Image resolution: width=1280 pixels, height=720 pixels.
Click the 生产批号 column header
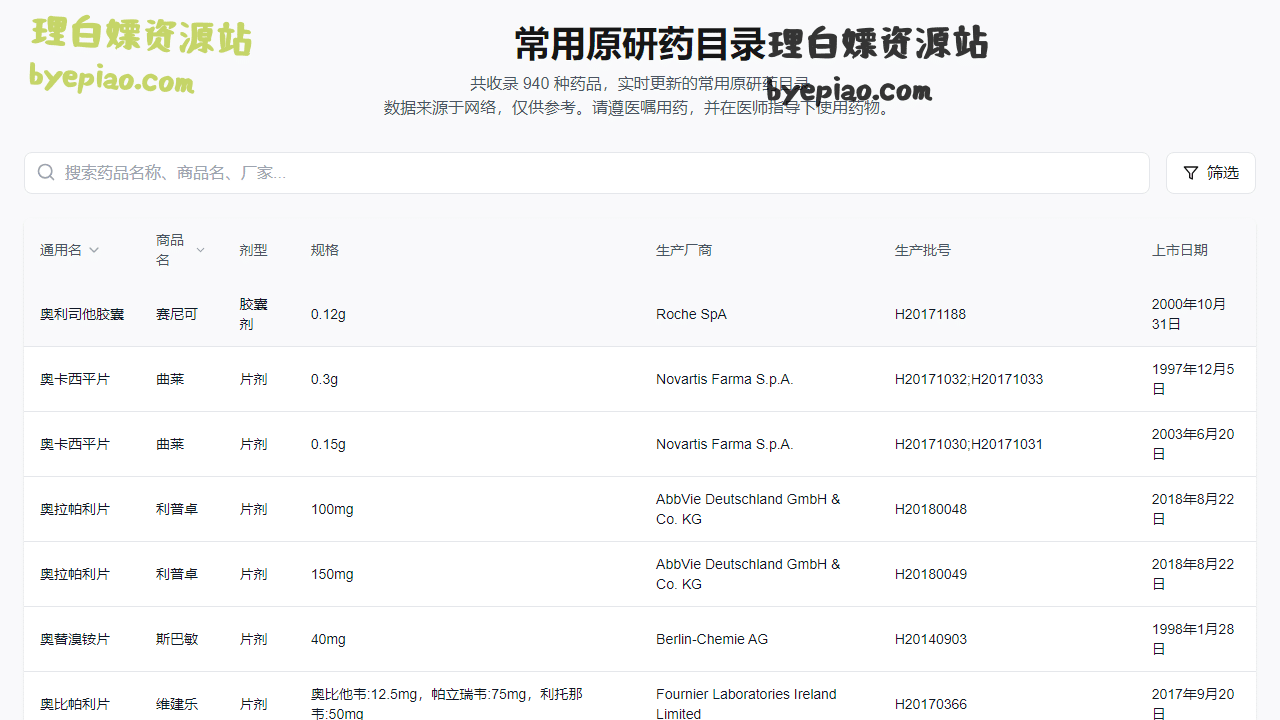[x=923, y=250]
